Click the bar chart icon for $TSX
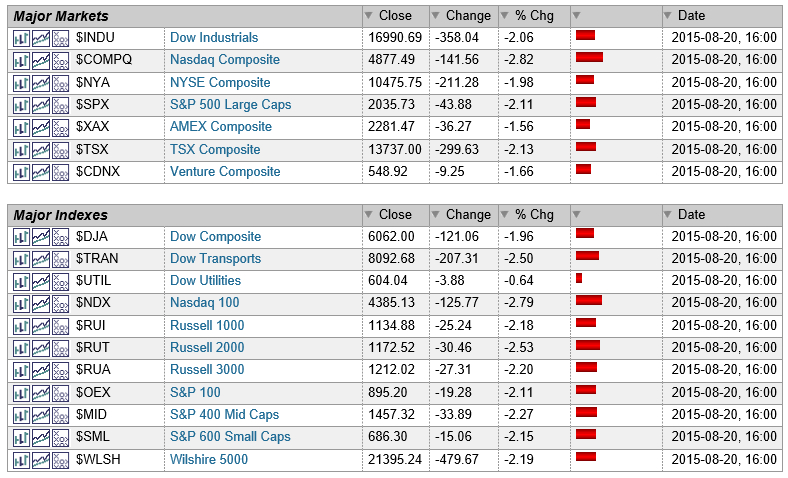This screenshot has height=478, width=788. [x=22, y=150]
